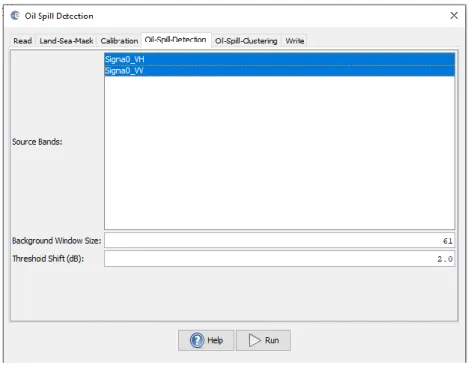Viewport: 468px width, 365px height.
Task: Open the Land-Sea-Mask tab
Action: click(66, 41)
